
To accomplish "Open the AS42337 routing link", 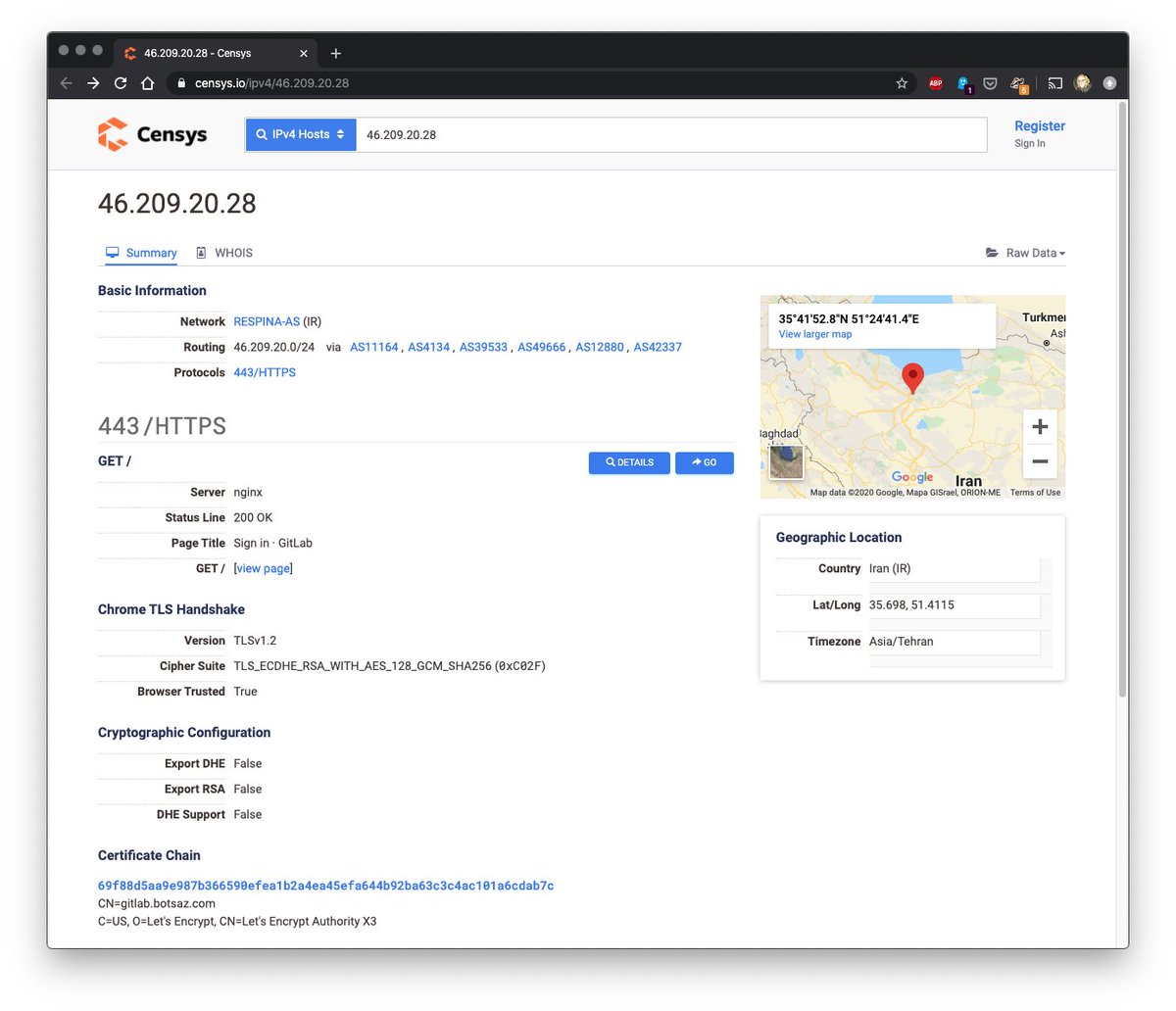I will click(x=658, y=347).
